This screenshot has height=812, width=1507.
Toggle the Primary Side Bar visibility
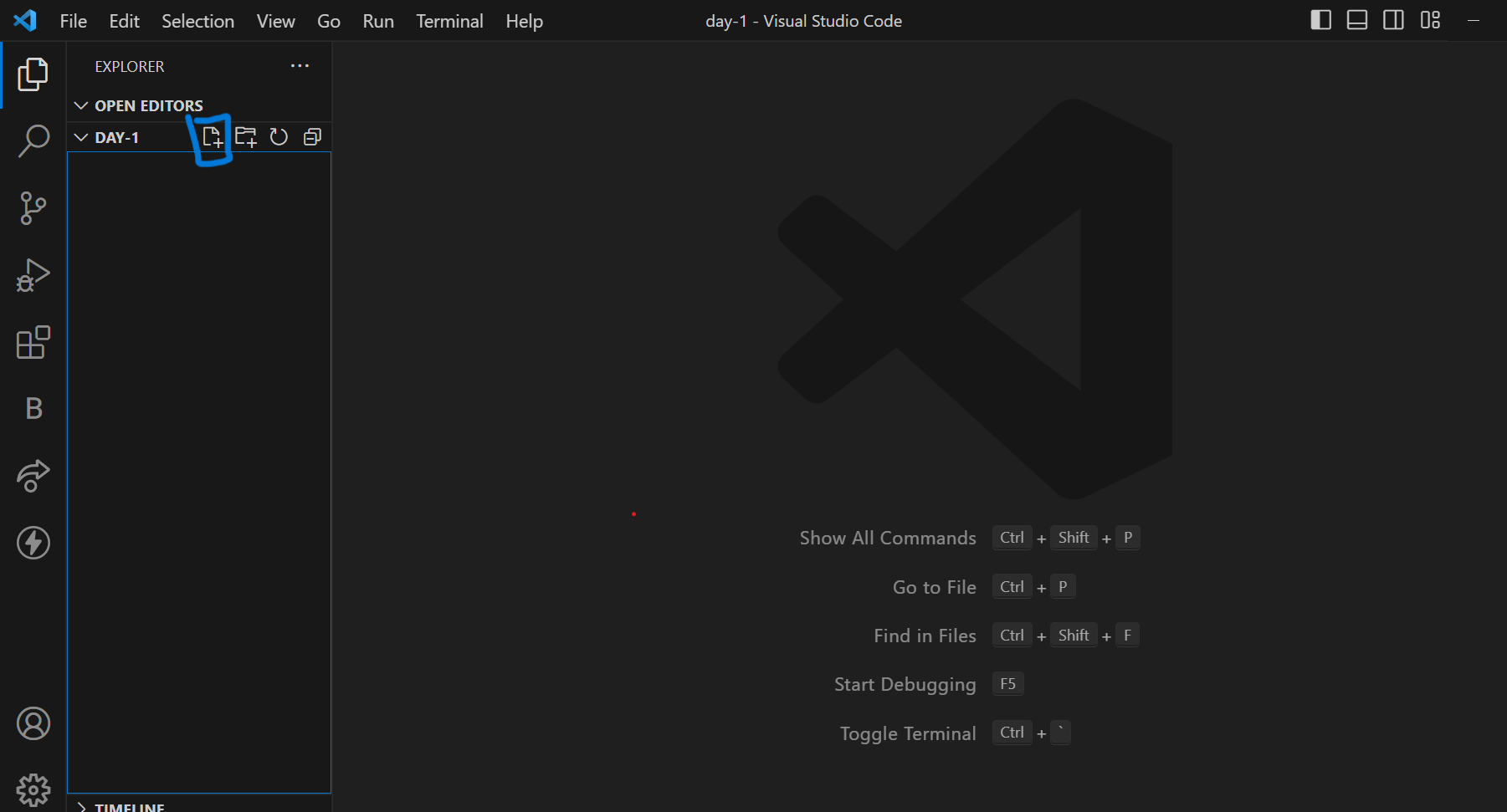[x=1320, y=19]
